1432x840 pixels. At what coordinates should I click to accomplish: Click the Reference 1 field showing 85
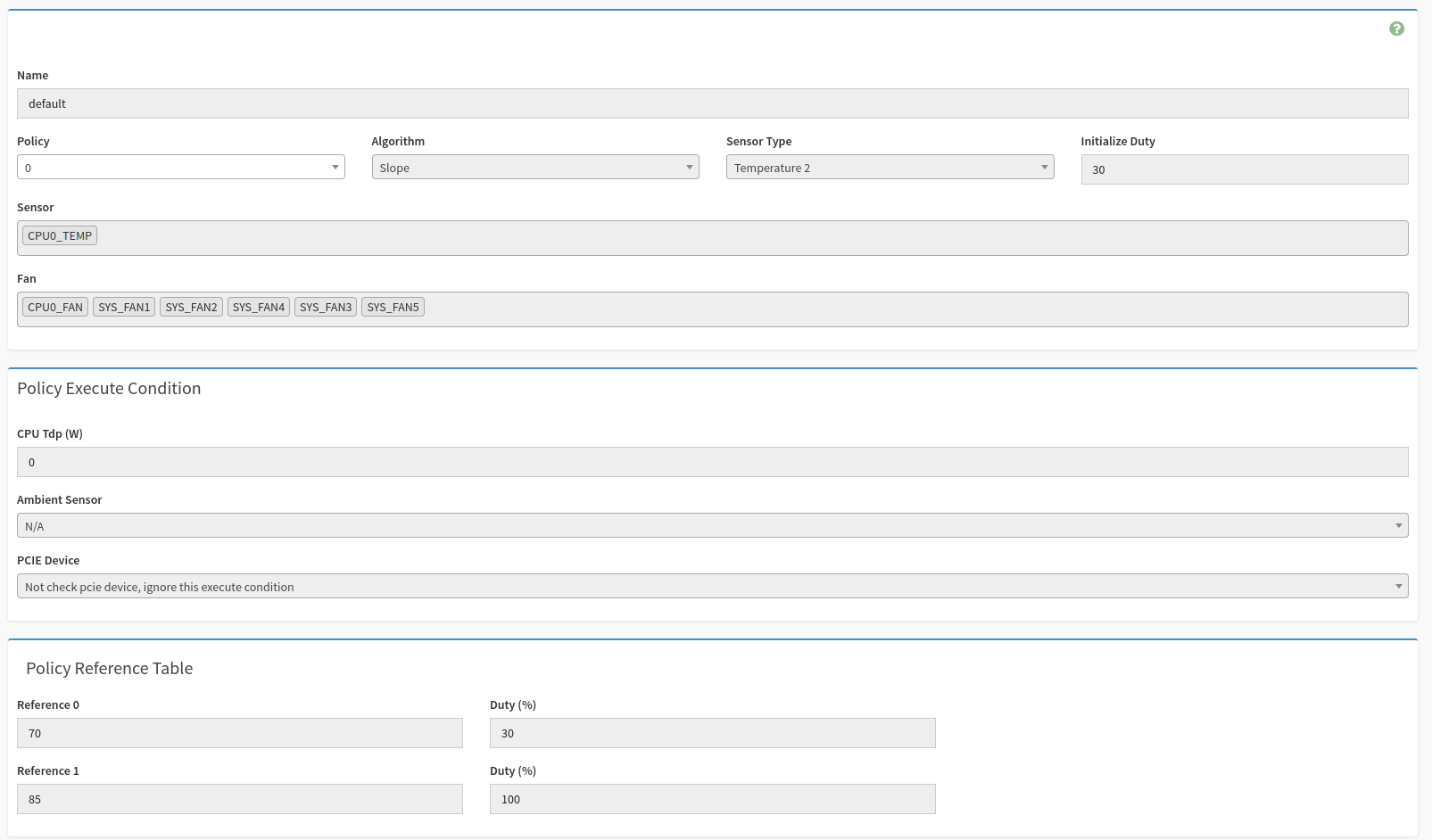point(239,799)
